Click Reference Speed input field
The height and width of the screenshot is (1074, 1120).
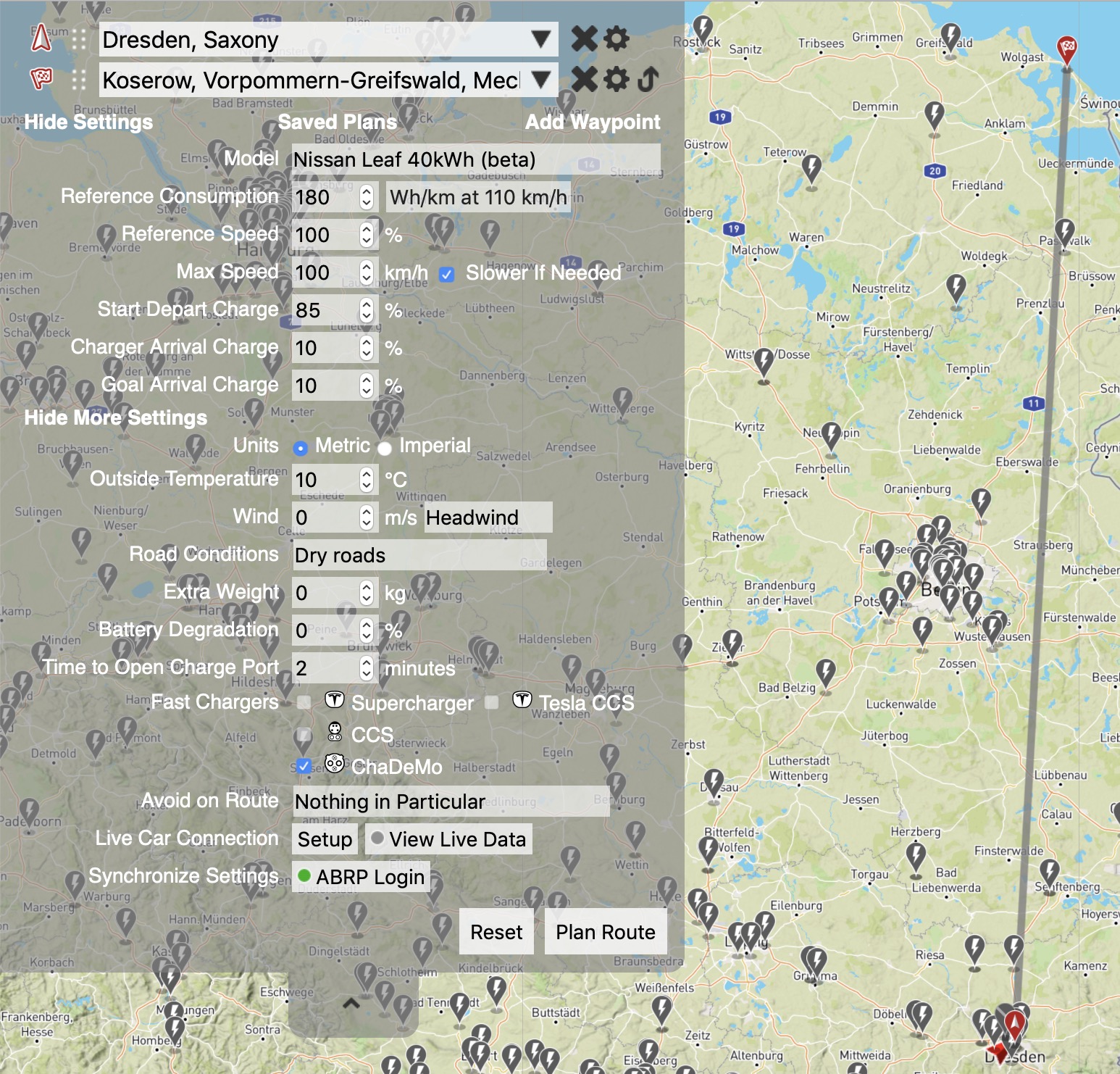335,235
